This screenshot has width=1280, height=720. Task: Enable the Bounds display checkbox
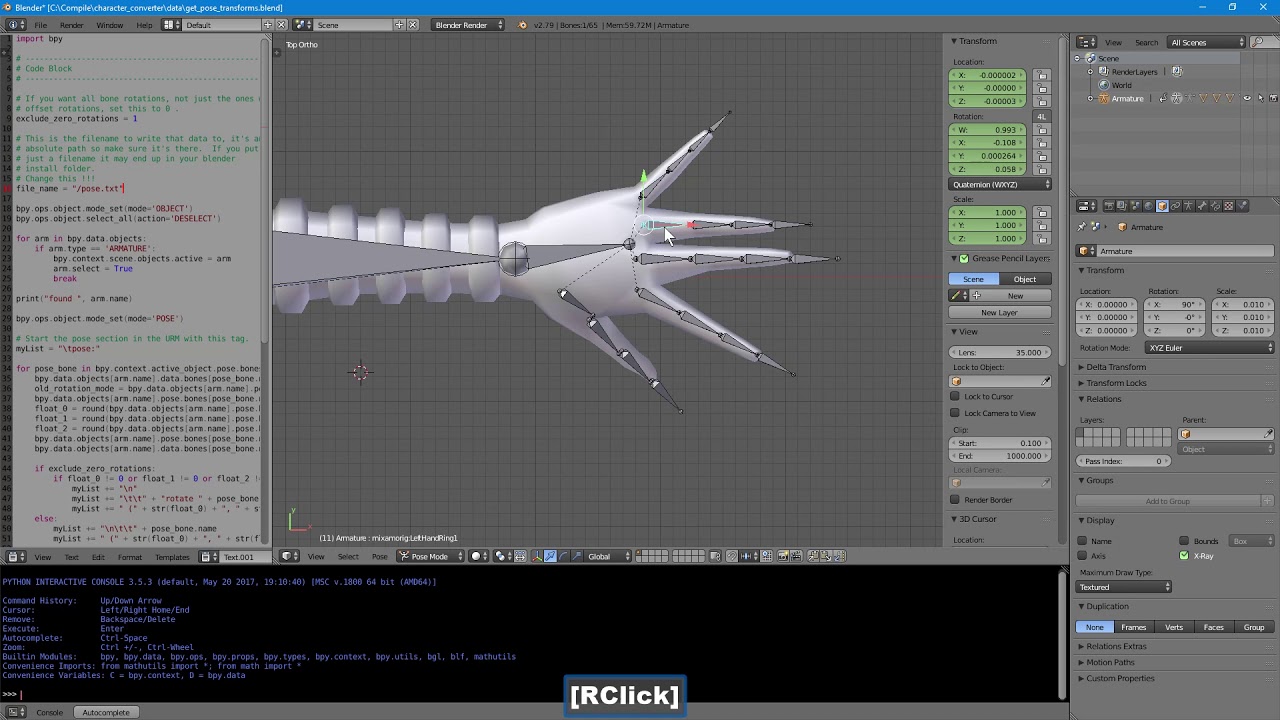click(x=1184, y=541)
